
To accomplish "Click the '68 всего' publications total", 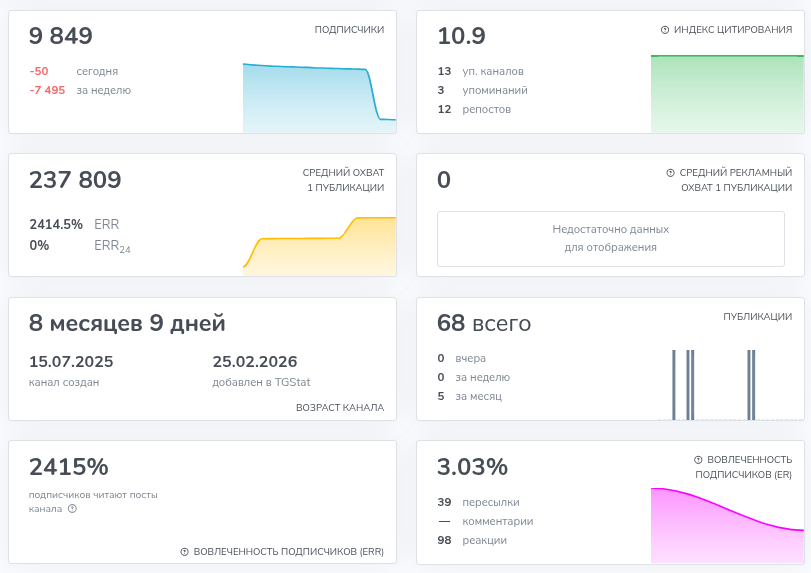I will coord(484,323).
